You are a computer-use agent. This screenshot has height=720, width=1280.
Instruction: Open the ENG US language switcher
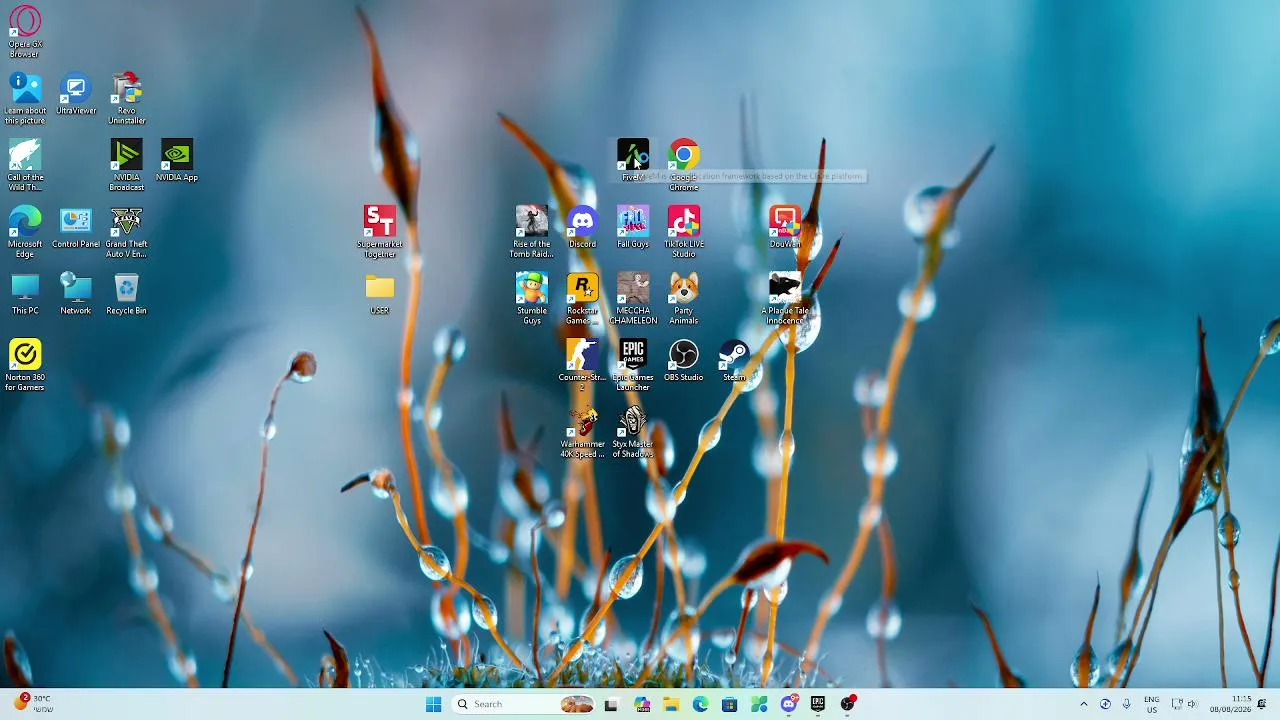[1152, 704]
